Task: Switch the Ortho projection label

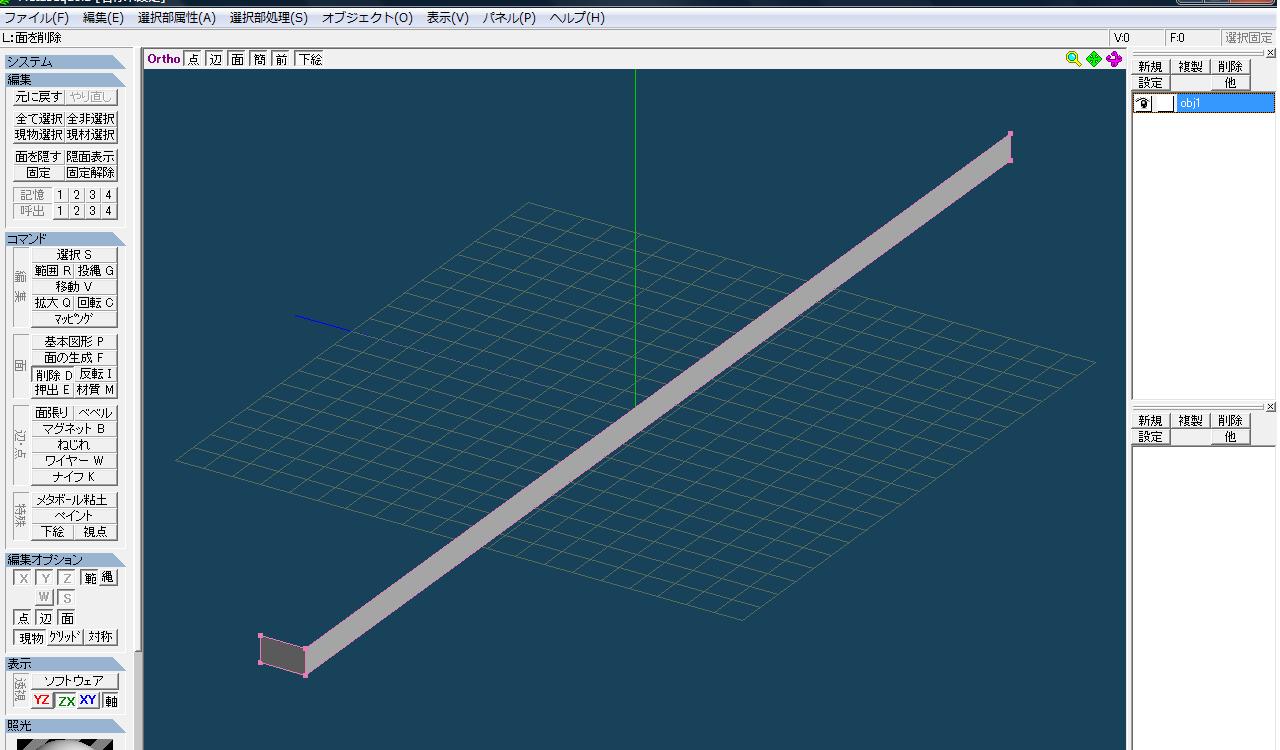Action: [x=164, y=59]
